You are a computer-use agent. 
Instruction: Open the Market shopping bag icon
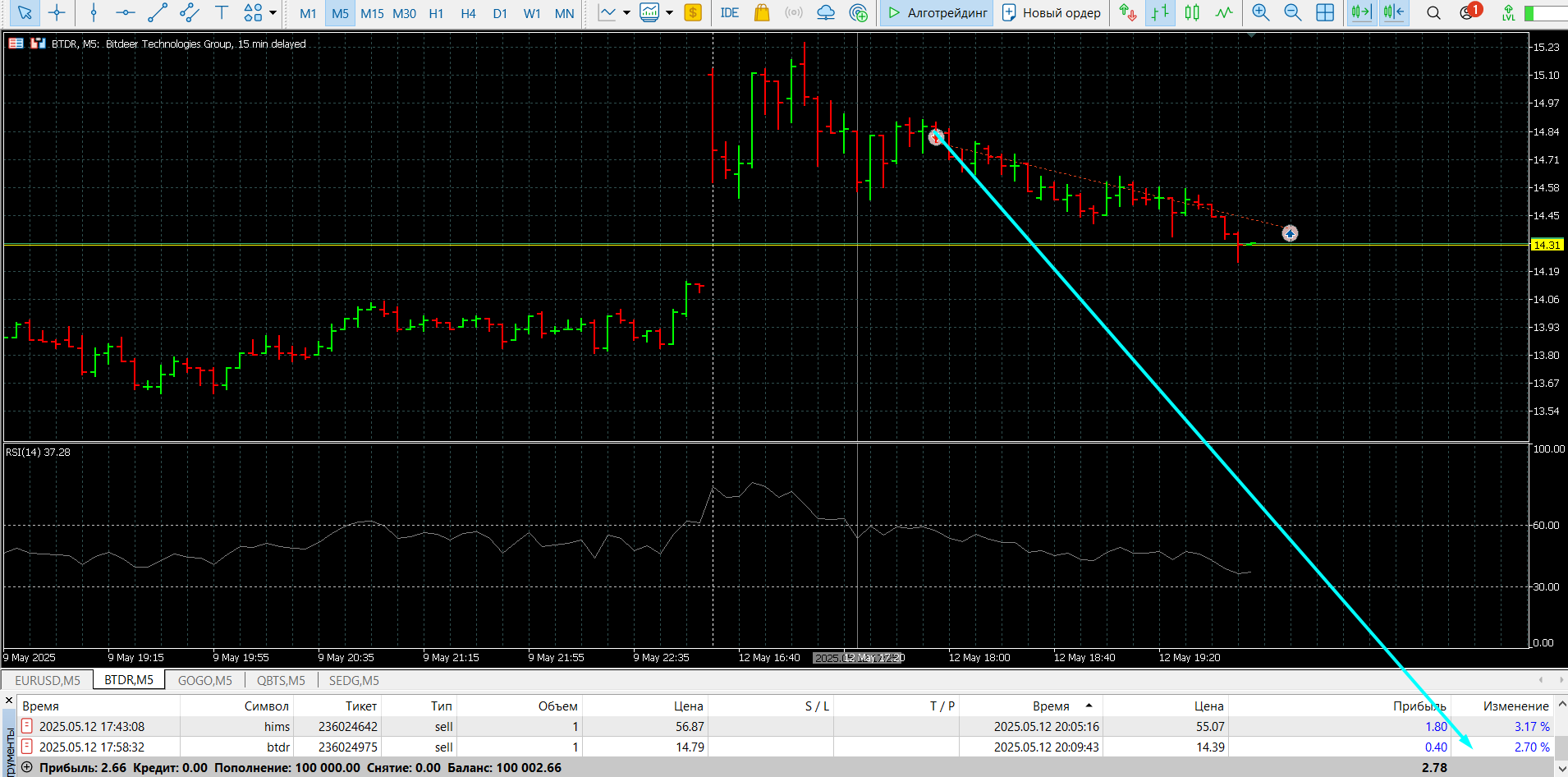click(762, 12)
